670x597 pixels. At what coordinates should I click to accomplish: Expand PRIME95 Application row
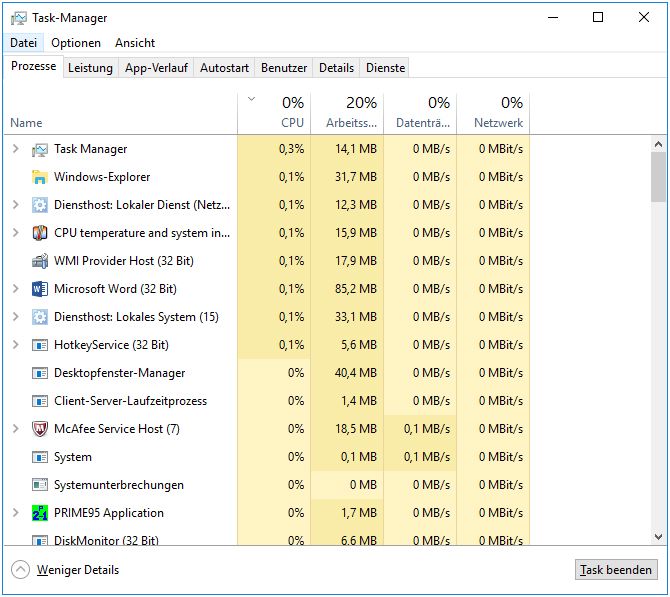pos(16,513)
